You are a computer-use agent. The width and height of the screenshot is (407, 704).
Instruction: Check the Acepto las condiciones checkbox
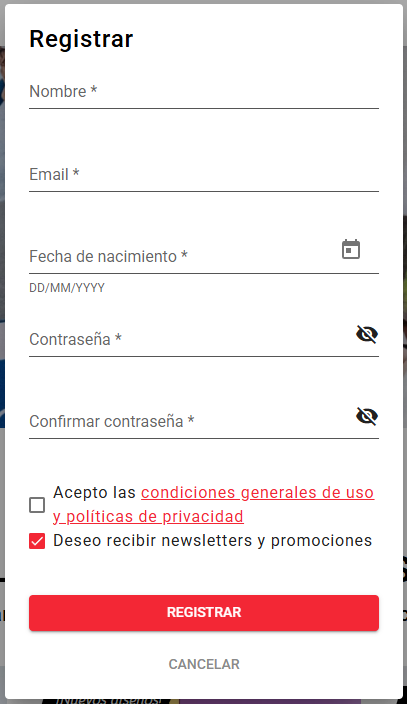point(37,505)
